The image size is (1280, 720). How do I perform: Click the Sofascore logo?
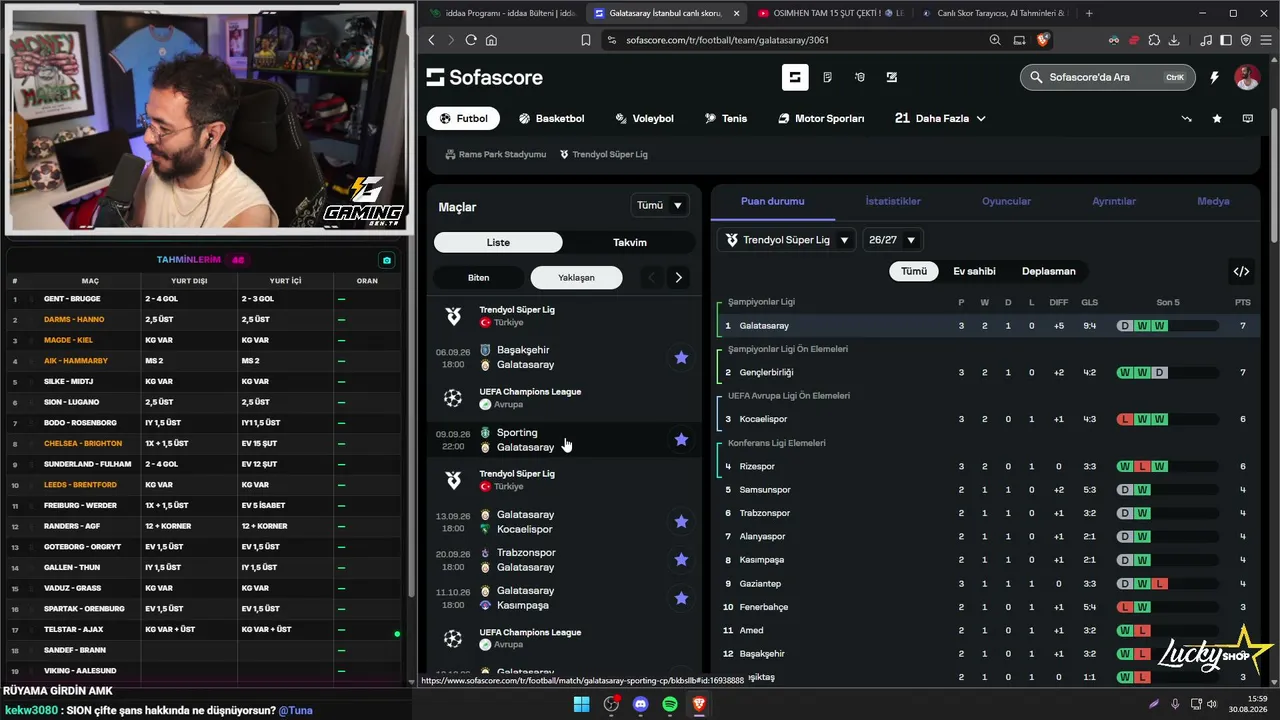[x=484, y=77]
